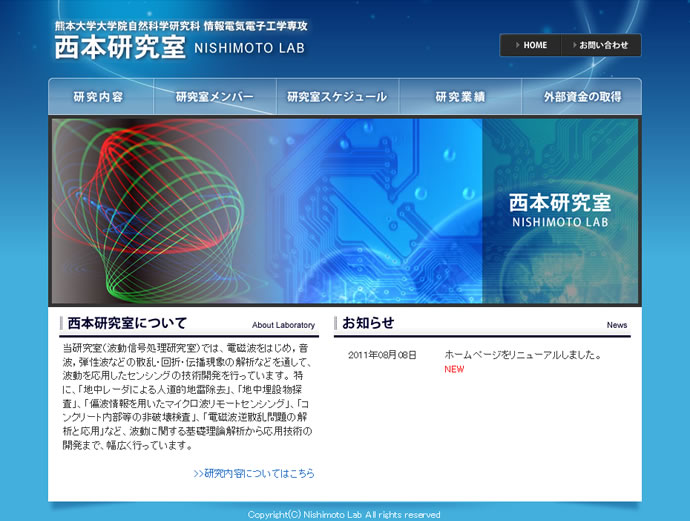The image size is (690, 521).
Task: Click the HOME button
Action: (530, 45)
